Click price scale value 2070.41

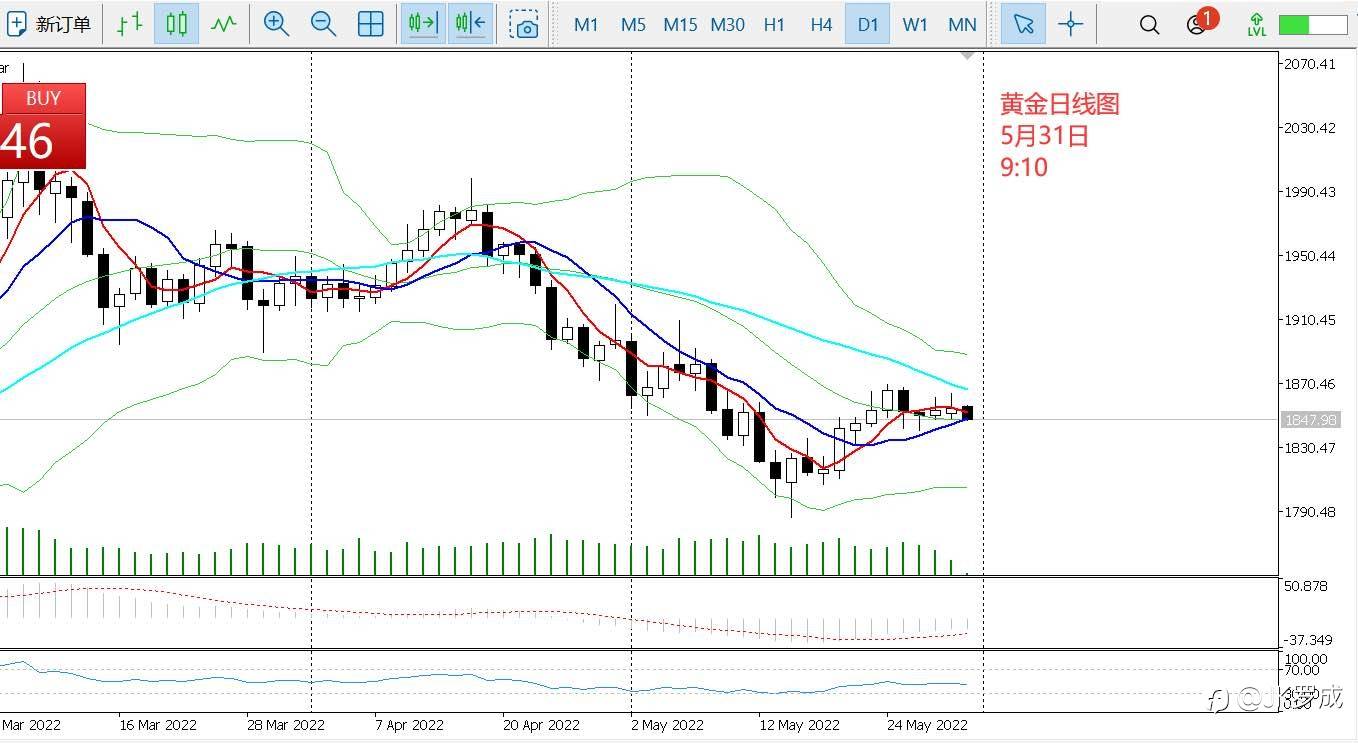click(x=1310, y=64)
